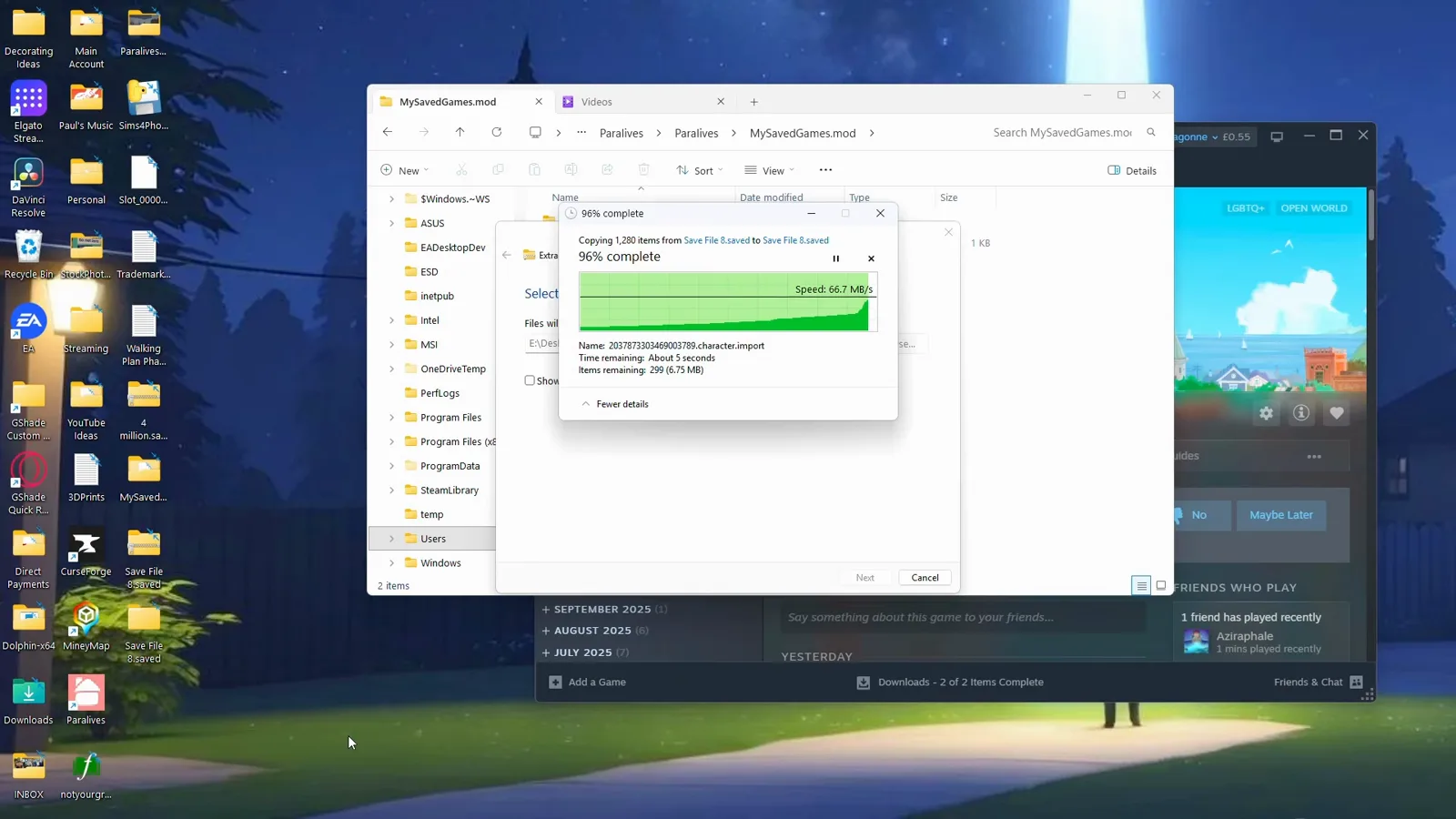The image size is (1456, 819).
Task: Click the Steam window vertical scrollbar
Action: point(1371,215)
